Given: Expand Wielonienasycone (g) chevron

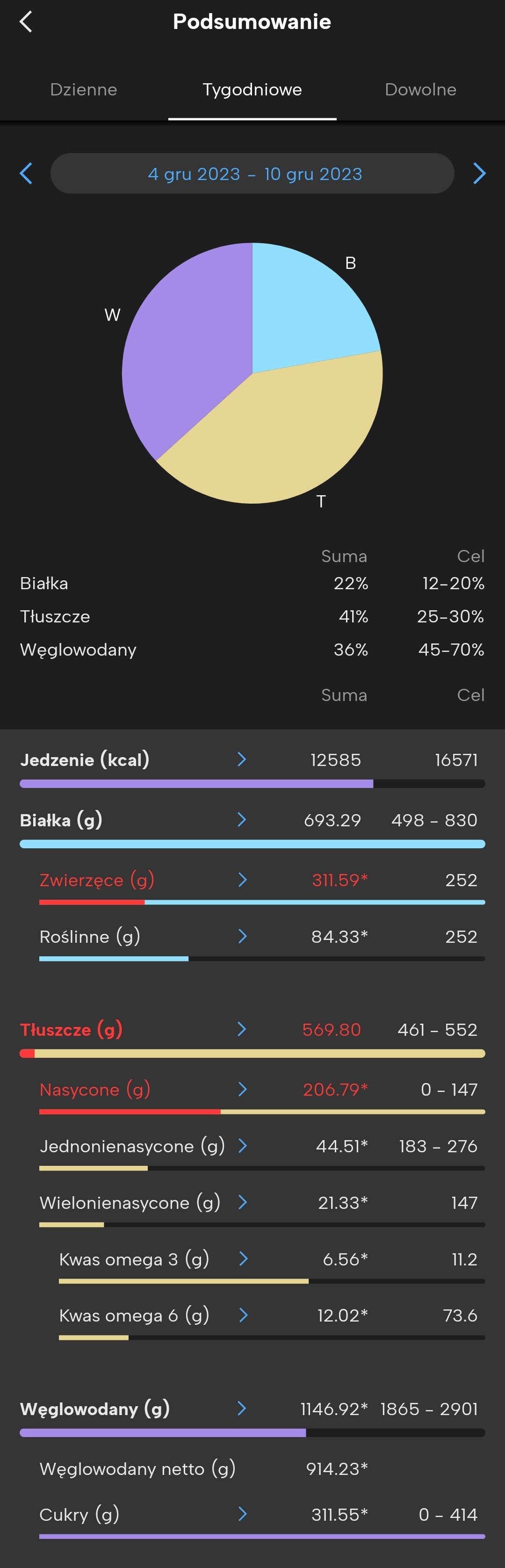Looking at the screenshot, I should [x=242, y=1202].
